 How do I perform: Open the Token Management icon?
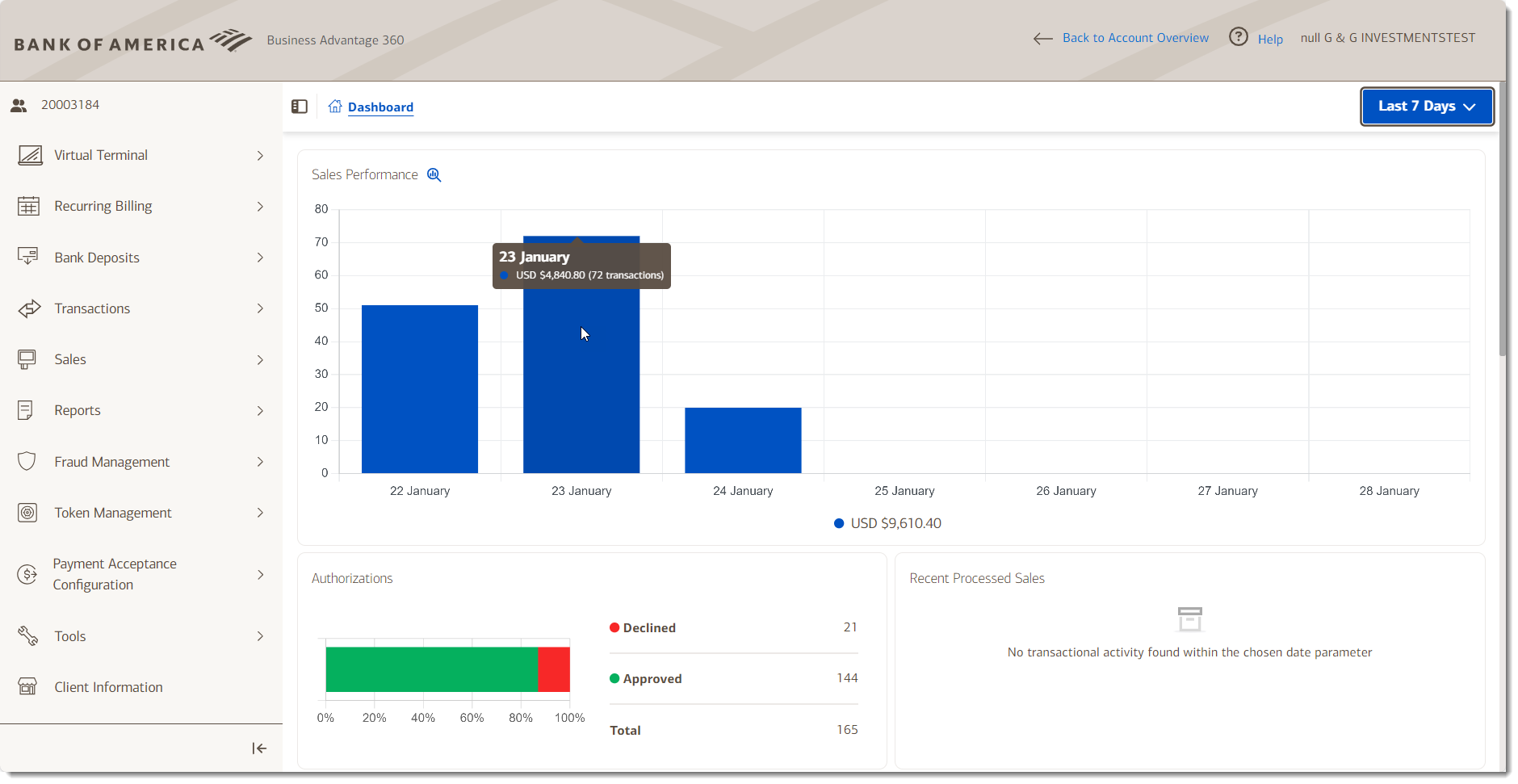(27, 512)
